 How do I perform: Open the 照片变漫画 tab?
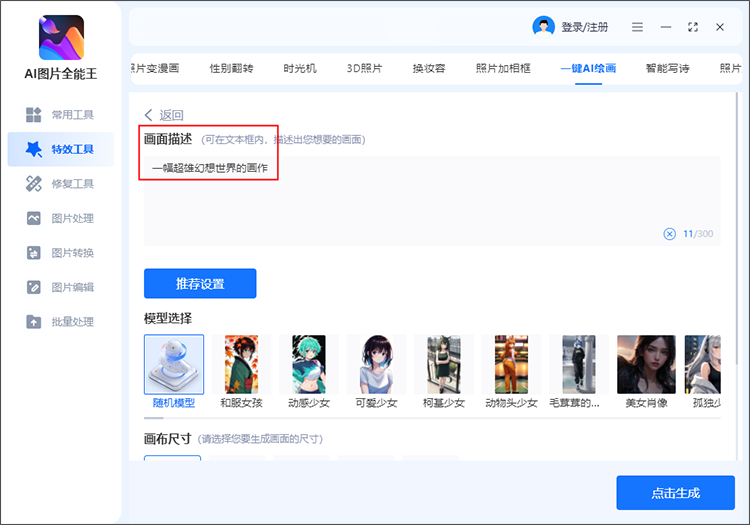coord(155,68)
